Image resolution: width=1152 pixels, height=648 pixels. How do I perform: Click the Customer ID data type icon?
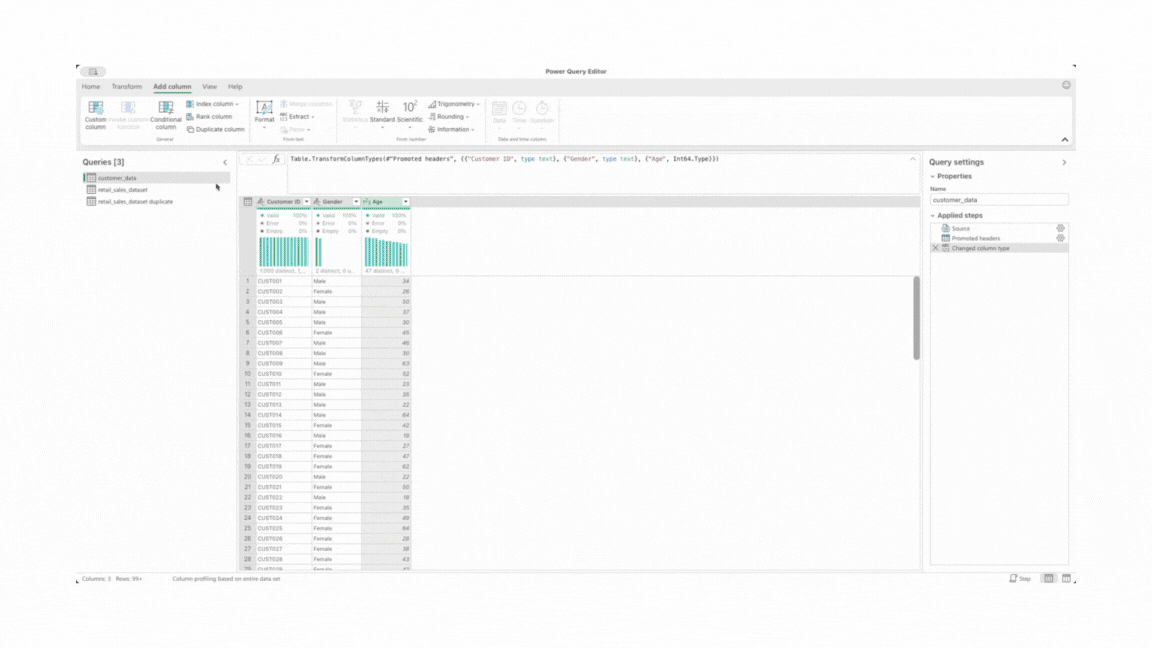pyautogui.click(x=261, y=201)
